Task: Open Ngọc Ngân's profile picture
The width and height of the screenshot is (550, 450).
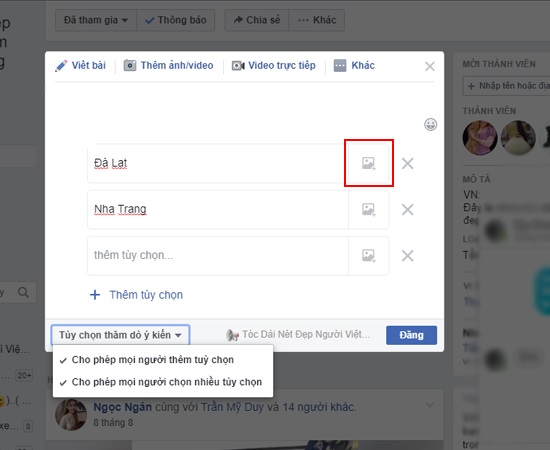Action: [x=71, y=414]
